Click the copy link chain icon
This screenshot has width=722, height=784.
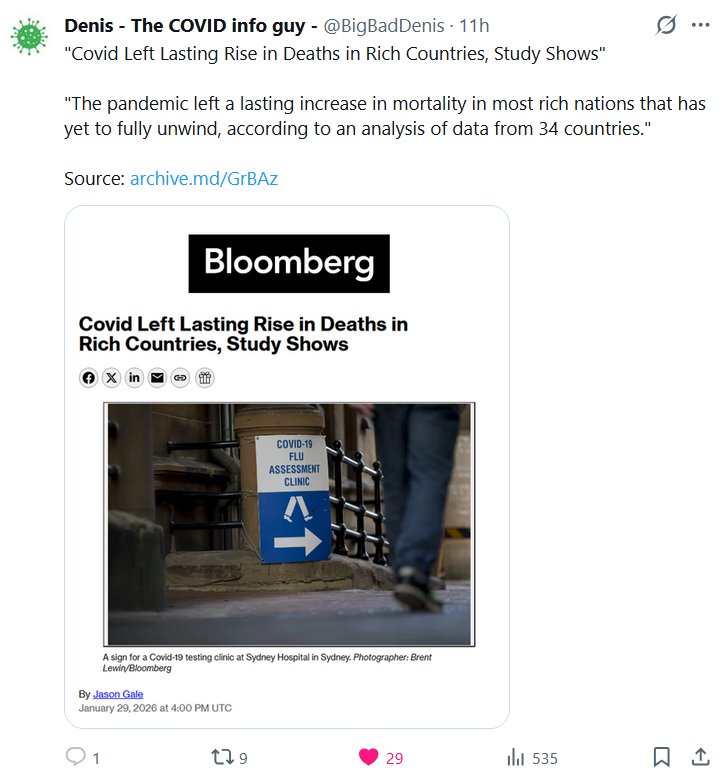pos(180,377)
